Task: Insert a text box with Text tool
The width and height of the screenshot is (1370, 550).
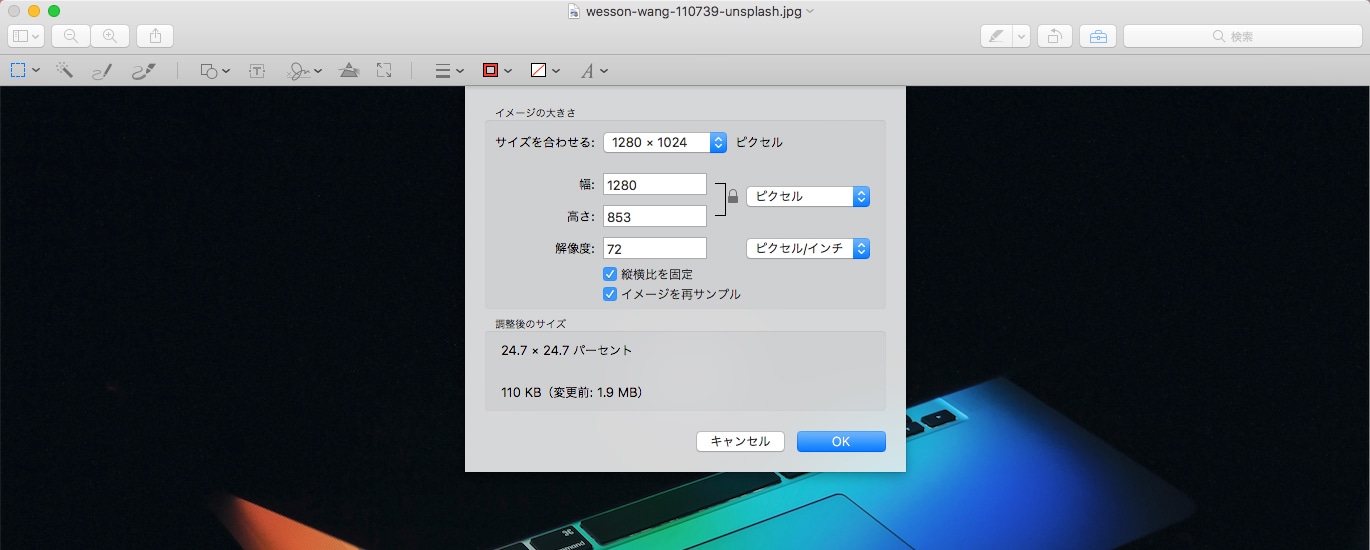Action: (257, 71)
